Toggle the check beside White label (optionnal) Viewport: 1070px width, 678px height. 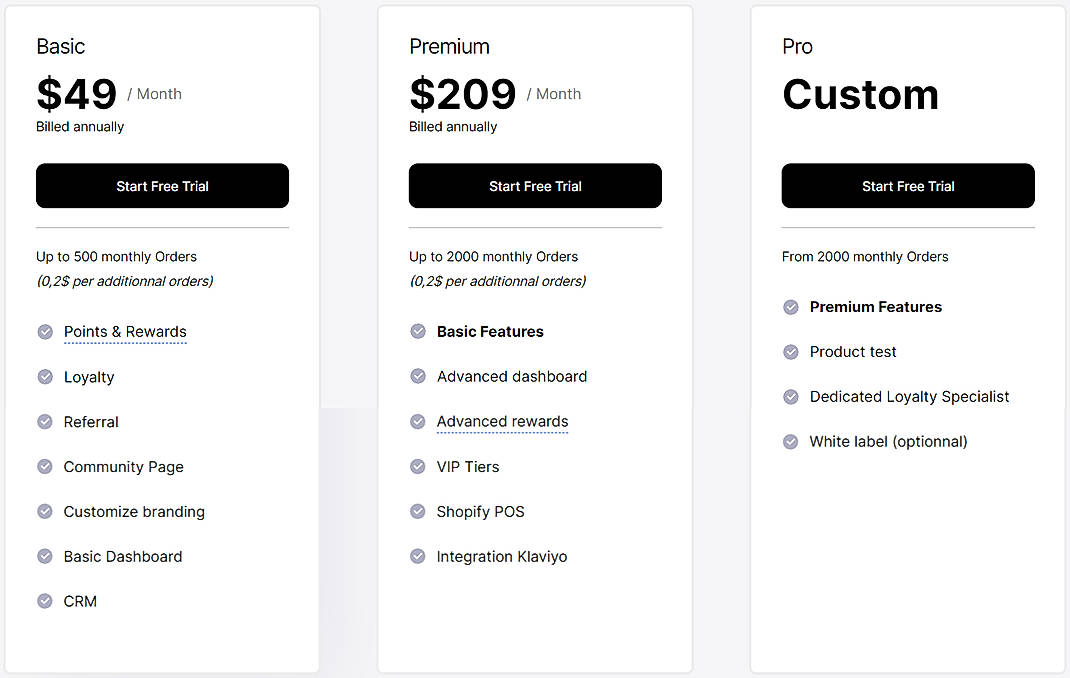pos(791,441)
